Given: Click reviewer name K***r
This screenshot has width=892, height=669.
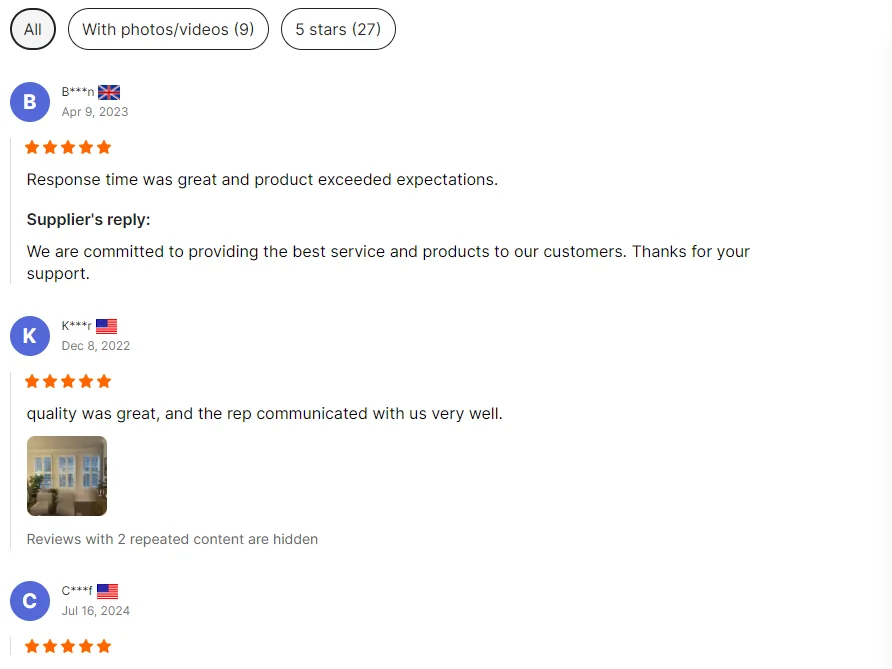Looking at the screenshot, I should (77, 326).
